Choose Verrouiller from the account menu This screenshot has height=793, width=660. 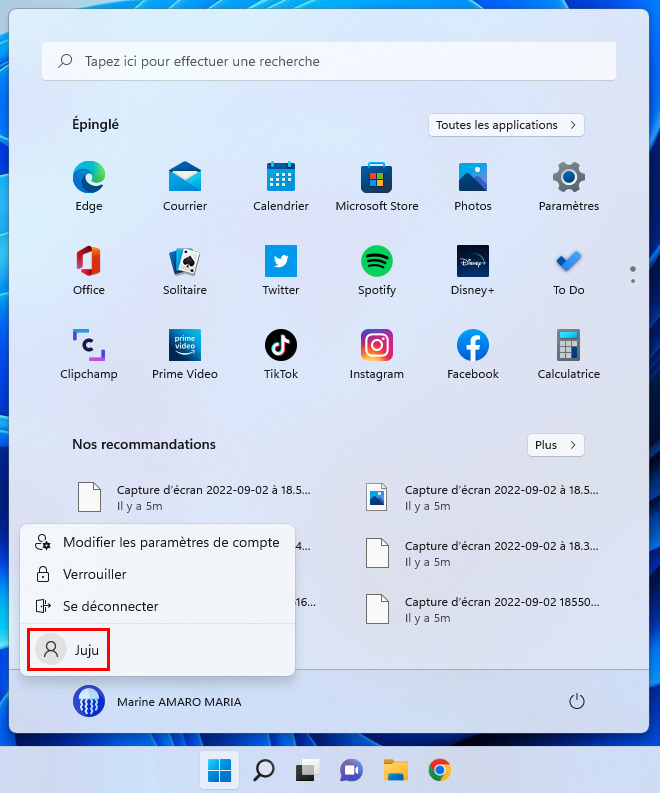[x=157, y=575]
